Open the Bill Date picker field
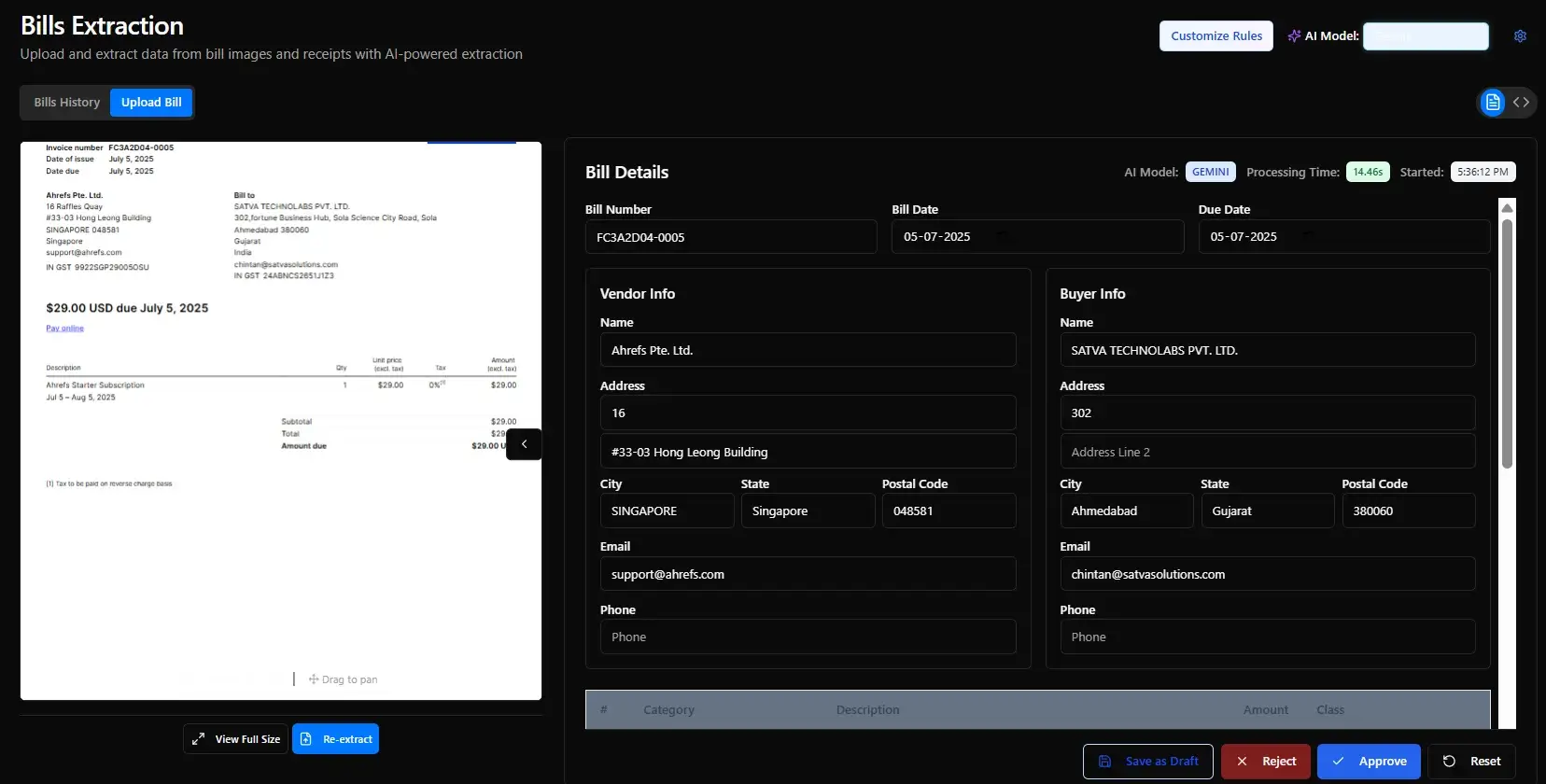1546x784 pixels. (1037, 237)
